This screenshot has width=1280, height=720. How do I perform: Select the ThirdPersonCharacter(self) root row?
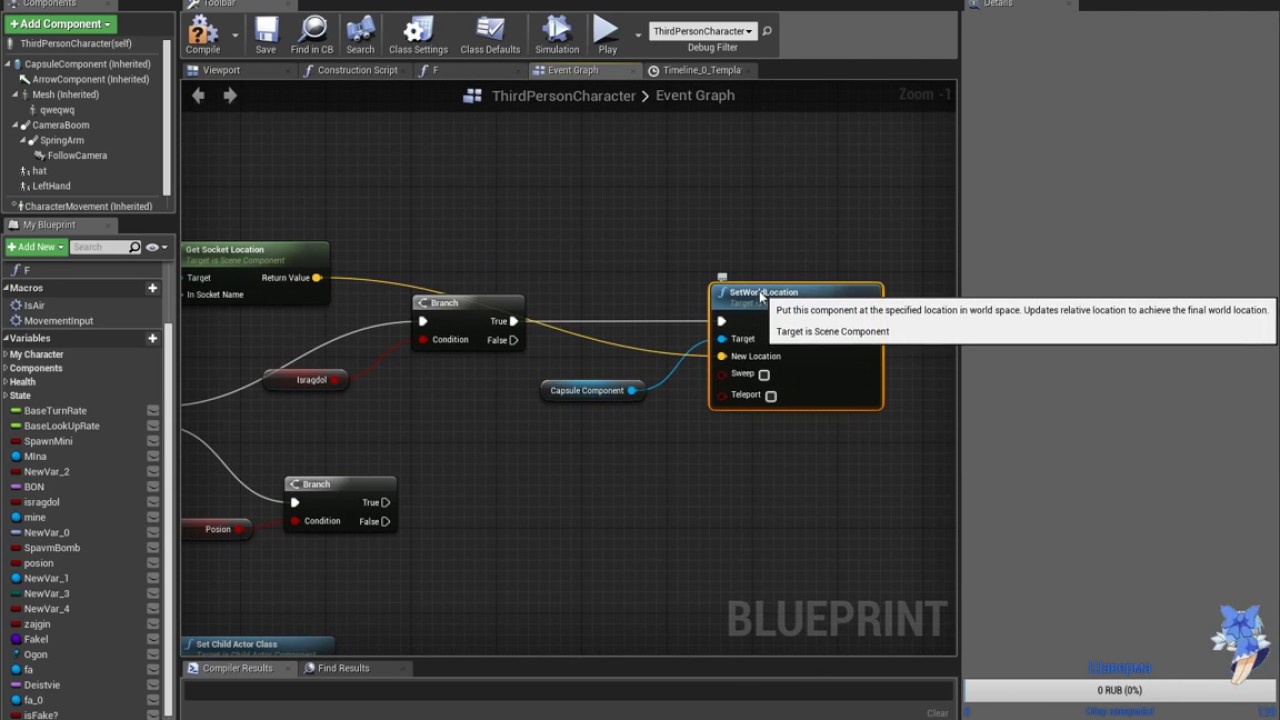[x=76, y=44]
